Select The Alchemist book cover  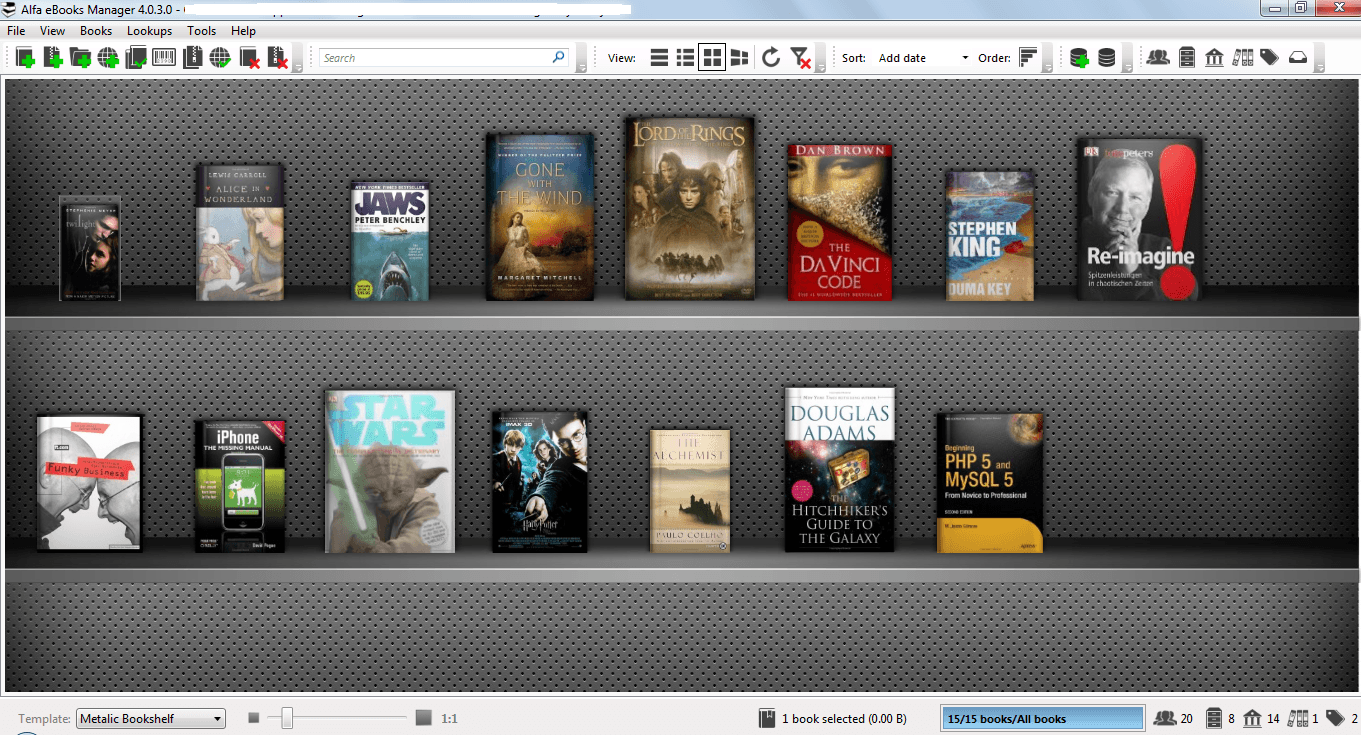coord(690,490)
